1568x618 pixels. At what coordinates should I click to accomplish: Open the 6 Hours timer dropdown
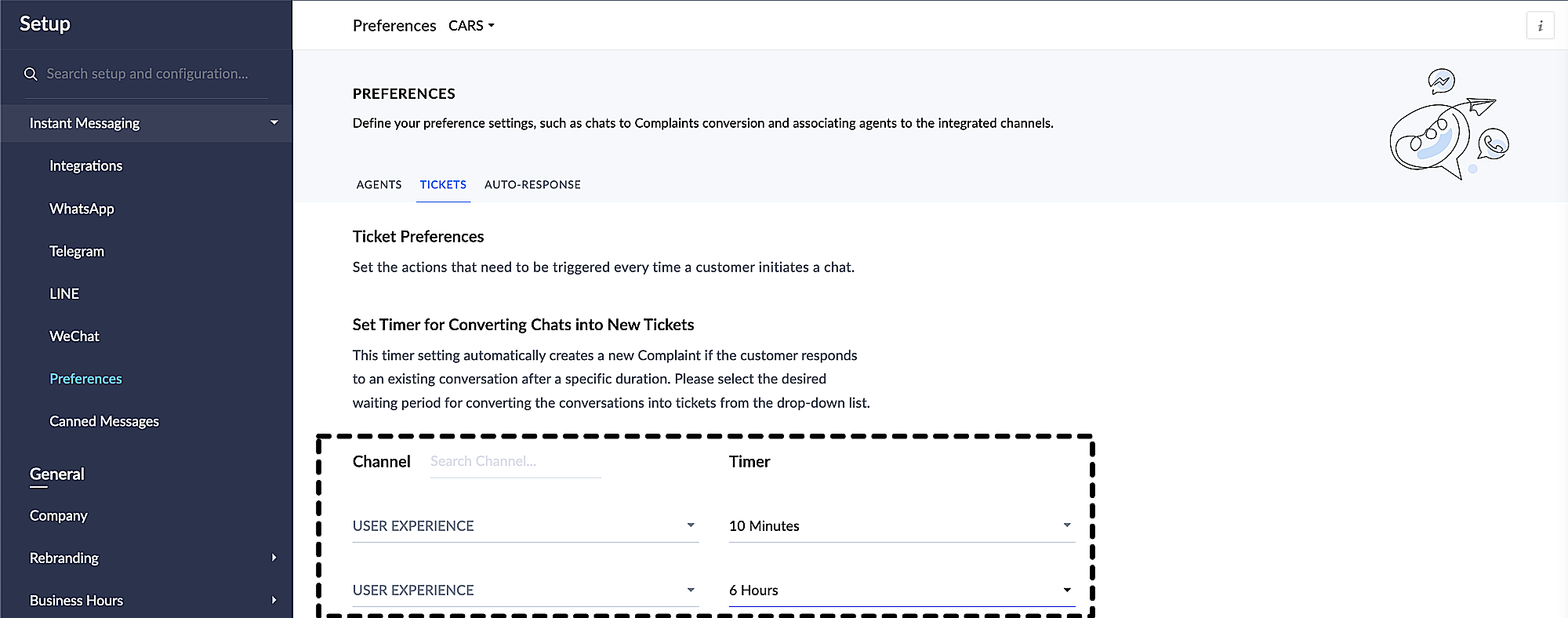902,591
